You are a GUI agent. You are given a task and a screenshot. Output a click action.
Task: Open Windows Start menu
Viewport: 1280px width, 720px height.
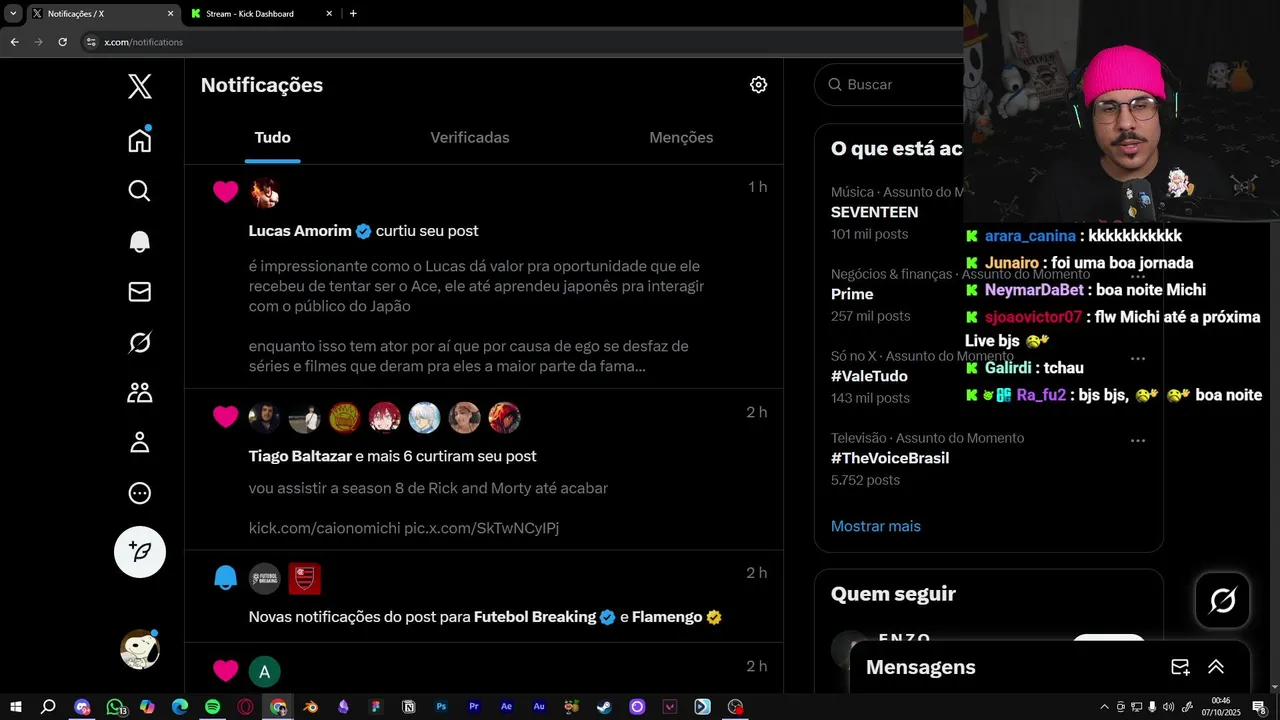(x=15, y=707)
